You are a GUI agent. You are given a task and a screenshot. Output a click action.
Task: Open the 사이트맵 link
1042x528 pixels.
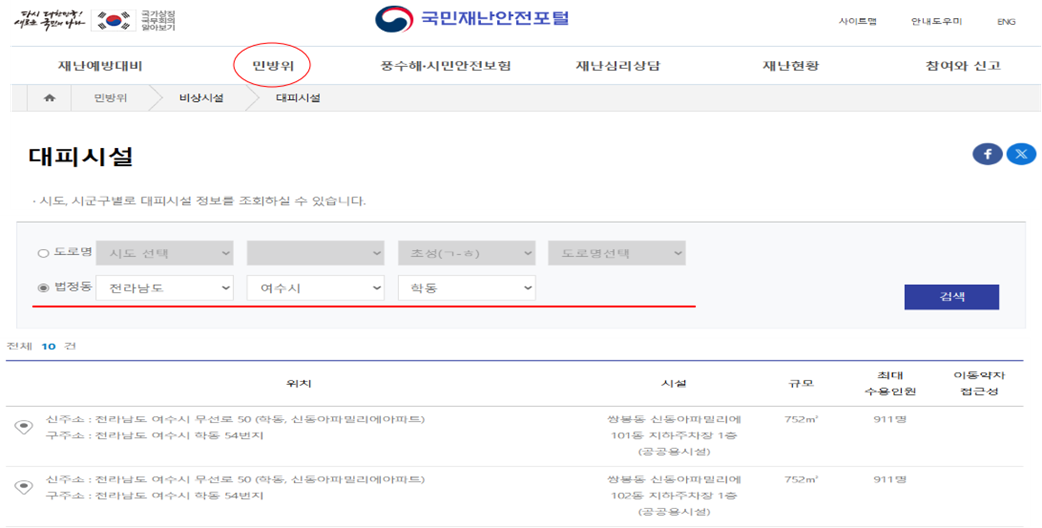[857, 21]
